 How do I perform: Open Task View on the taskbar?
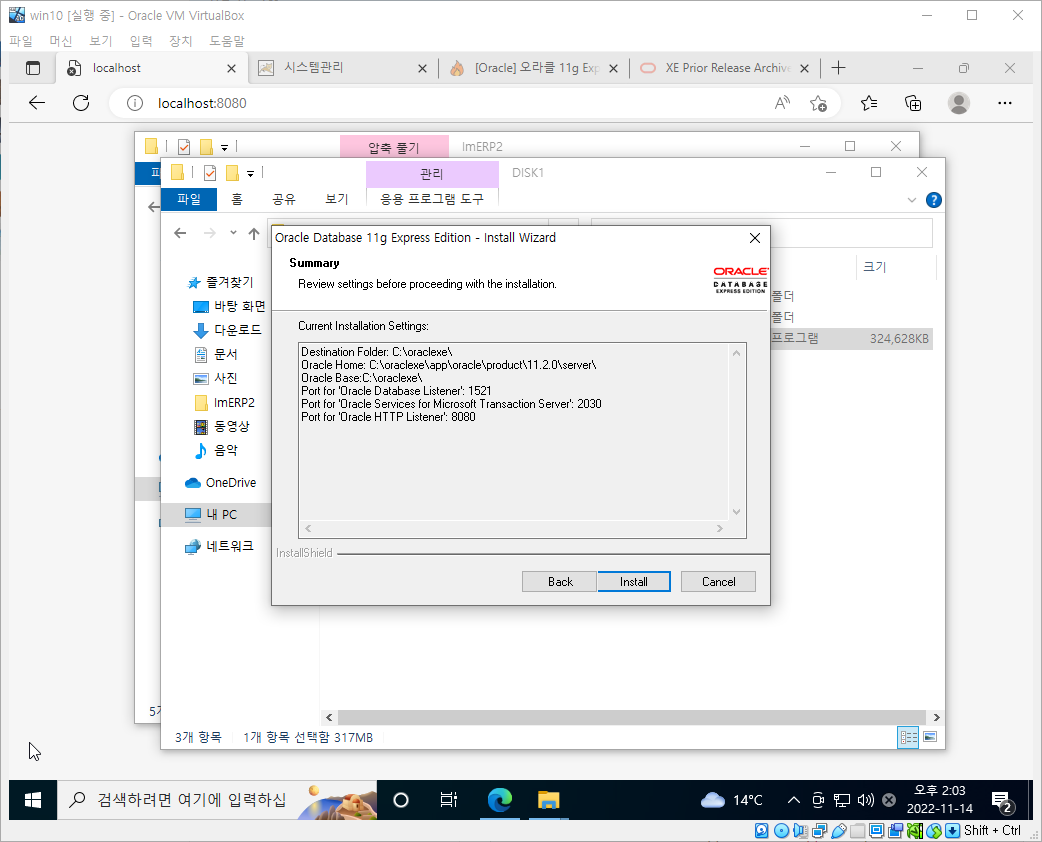[x=449, y=800]
